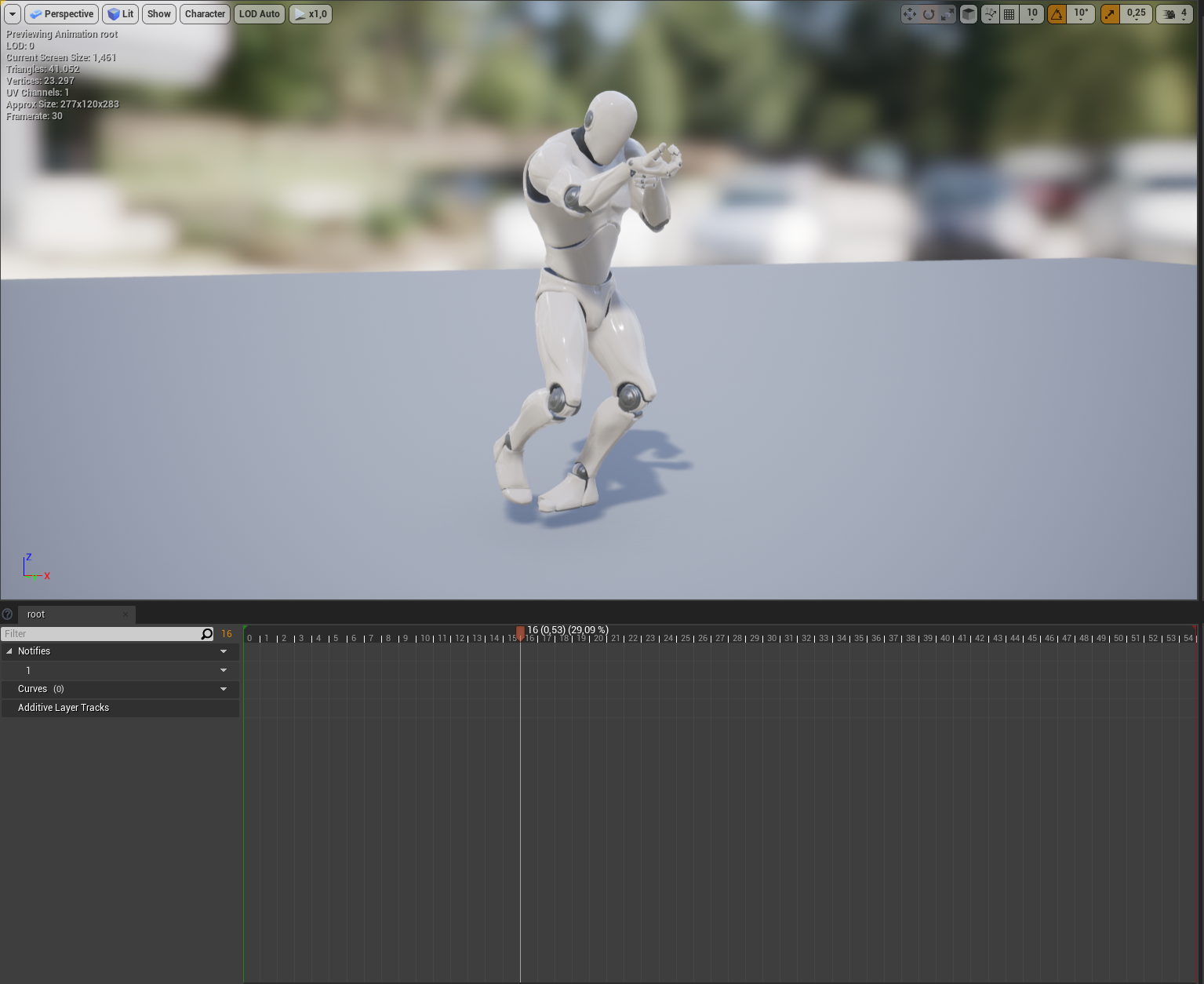Select the Scale gizmo tool
This screenshot has height=984, width=1204.
pos(947,13)
